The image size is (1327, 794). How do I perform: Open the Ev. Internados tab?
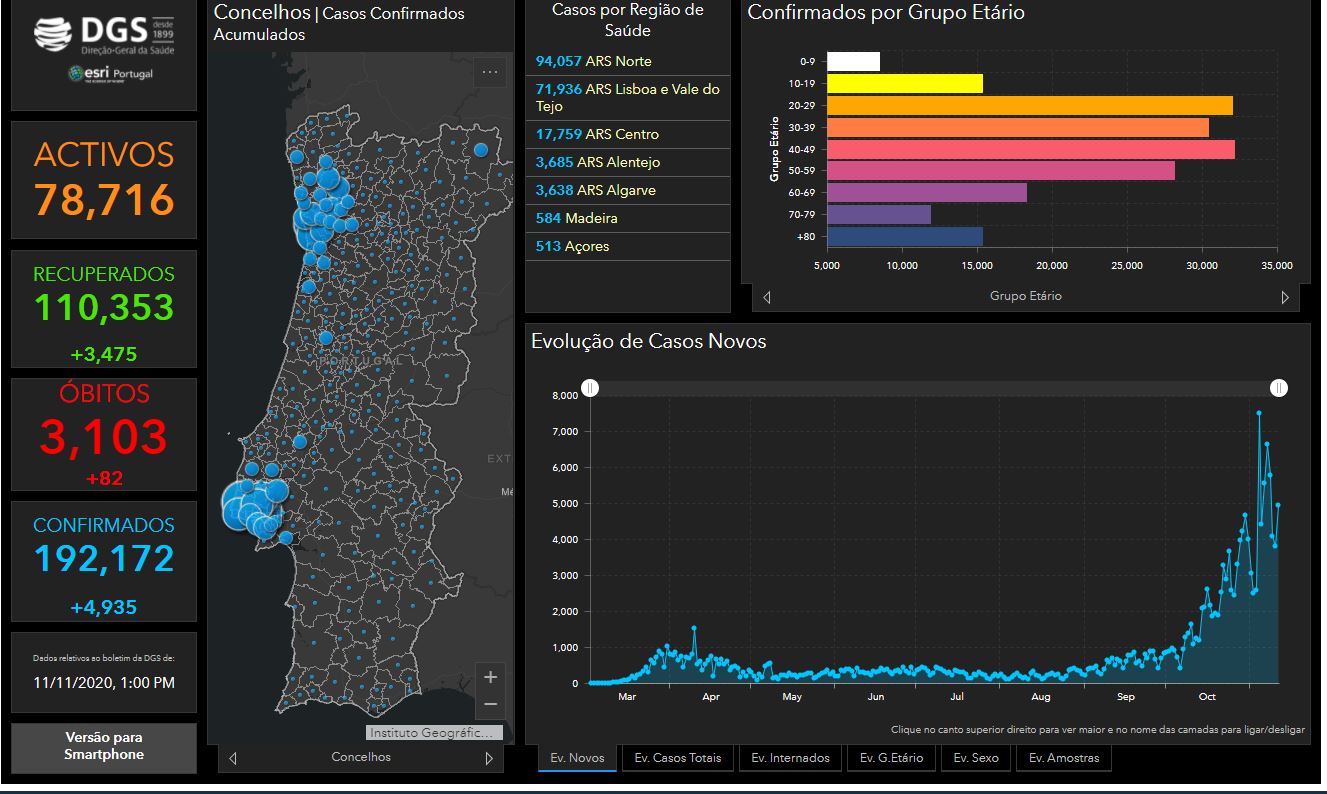(x=790, y=758)
